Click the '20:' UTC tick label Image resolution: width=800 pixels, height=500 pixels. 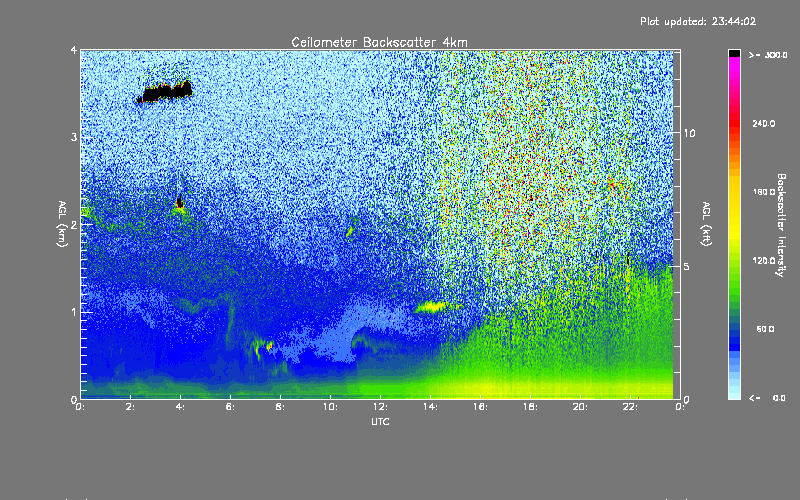click(581, 407)
